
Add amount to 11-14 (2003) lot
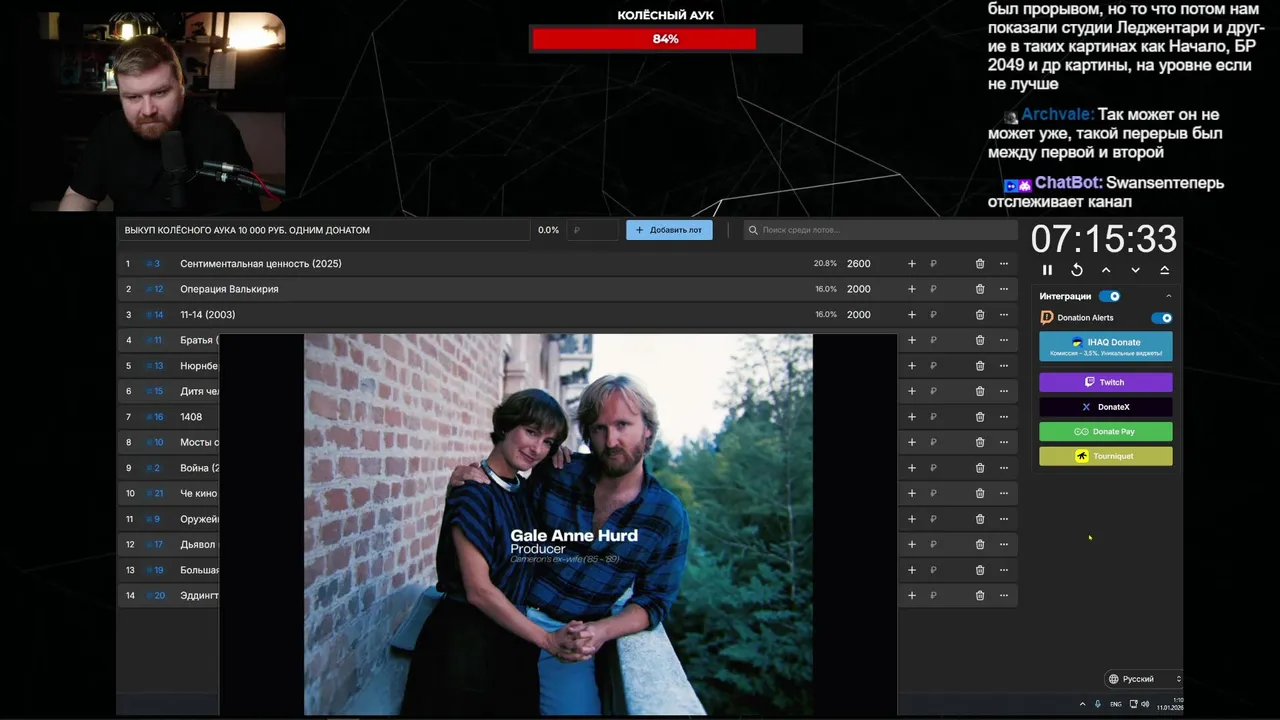coord(911,315)
